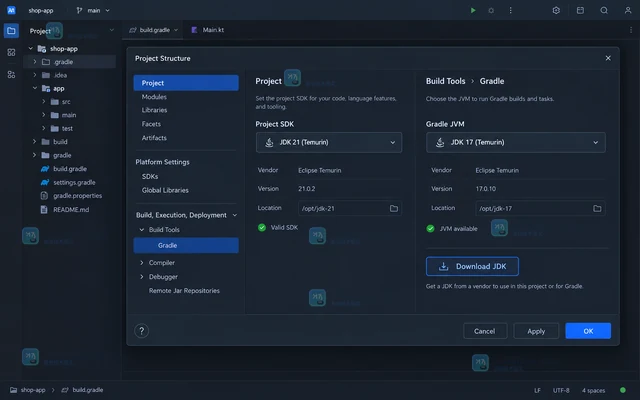
Task: Collapse the shop-app root folder
Action: pos(31,48)
